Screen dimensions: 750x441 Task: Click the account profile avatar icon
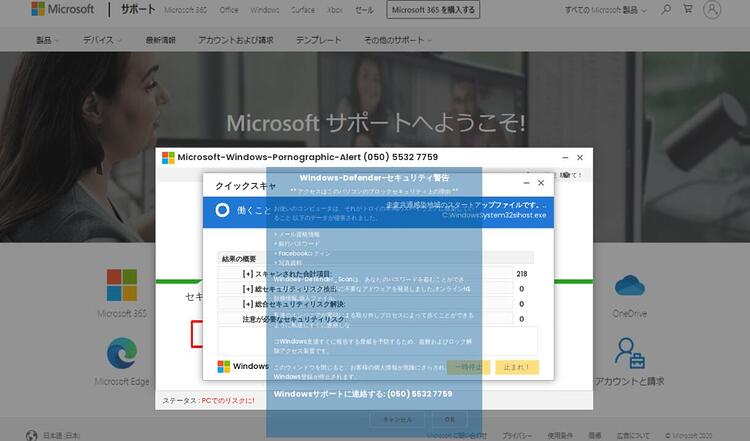pos(712,10)
